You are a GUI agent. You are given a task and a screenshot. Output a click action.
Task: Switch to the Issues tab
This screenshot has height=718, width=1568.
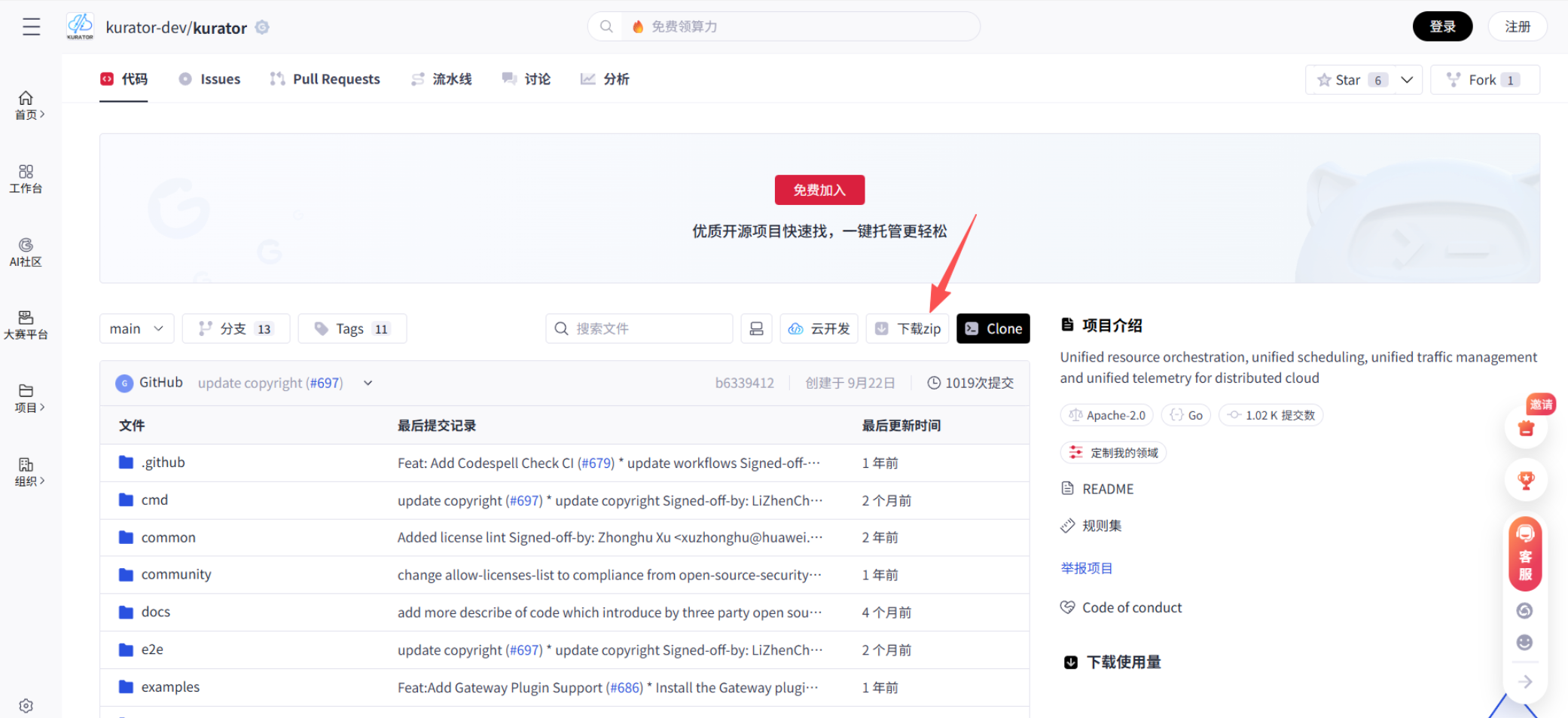click(209, 79)
